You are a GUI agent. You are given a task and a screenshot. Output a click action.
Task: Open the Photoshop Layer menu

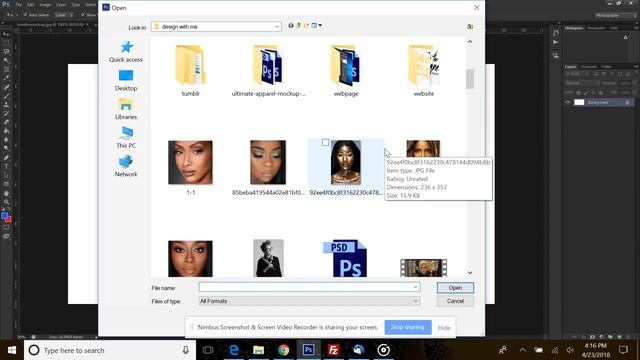[61, 4]
